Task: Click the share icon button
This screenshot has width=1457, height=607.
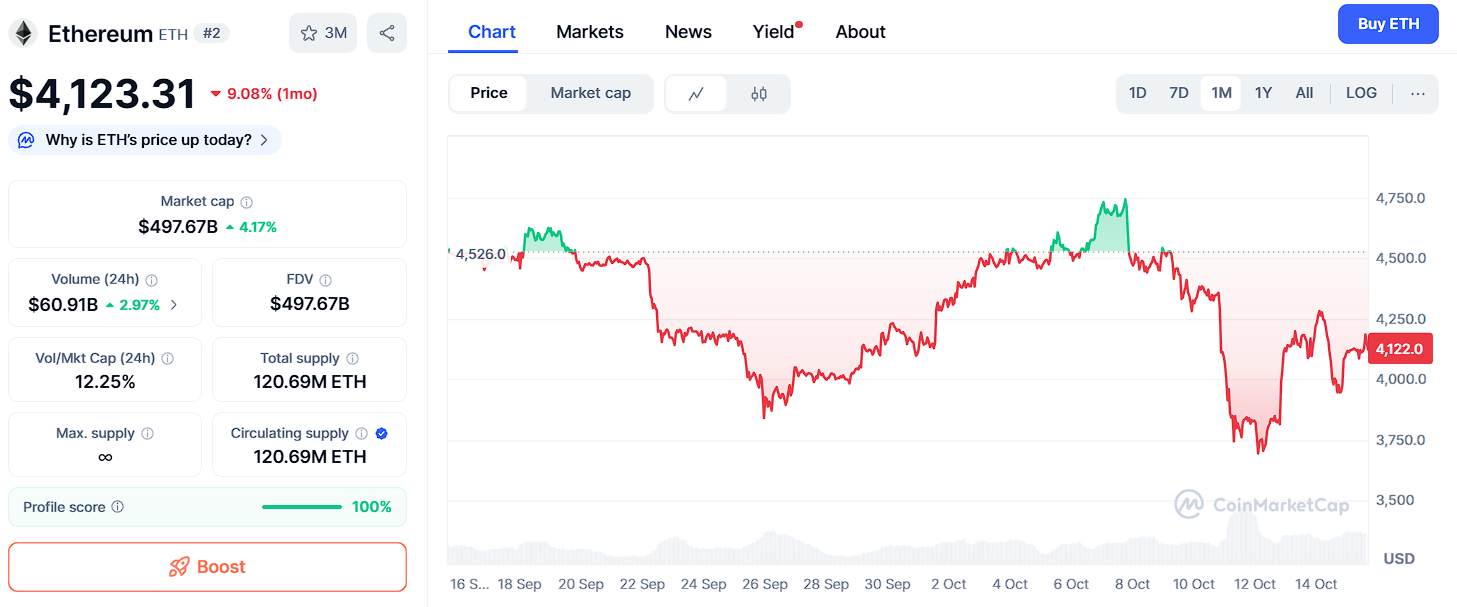Action: [x=387, y=33]
